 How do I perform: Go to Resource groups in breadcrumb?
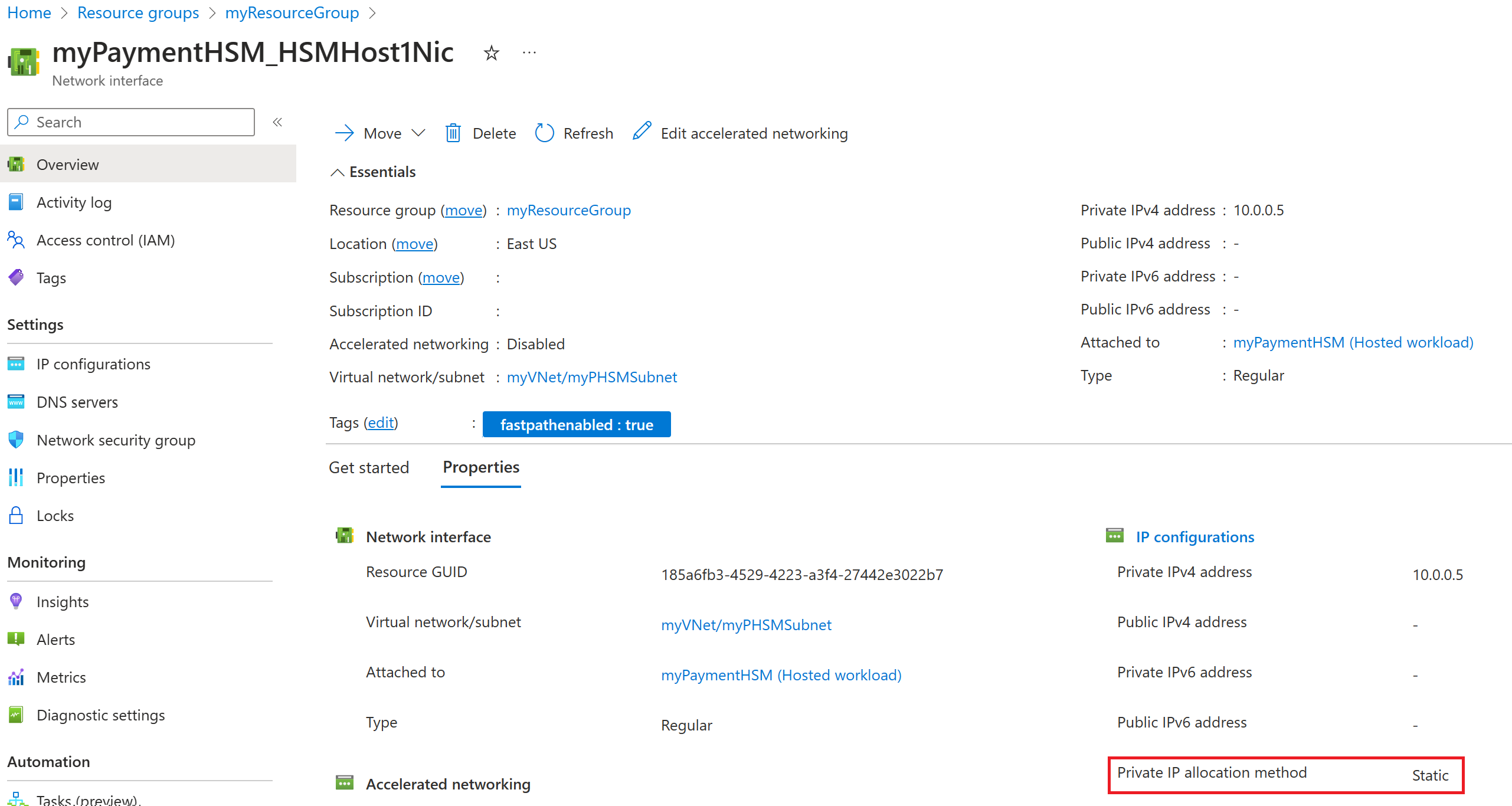coord(138,13)
